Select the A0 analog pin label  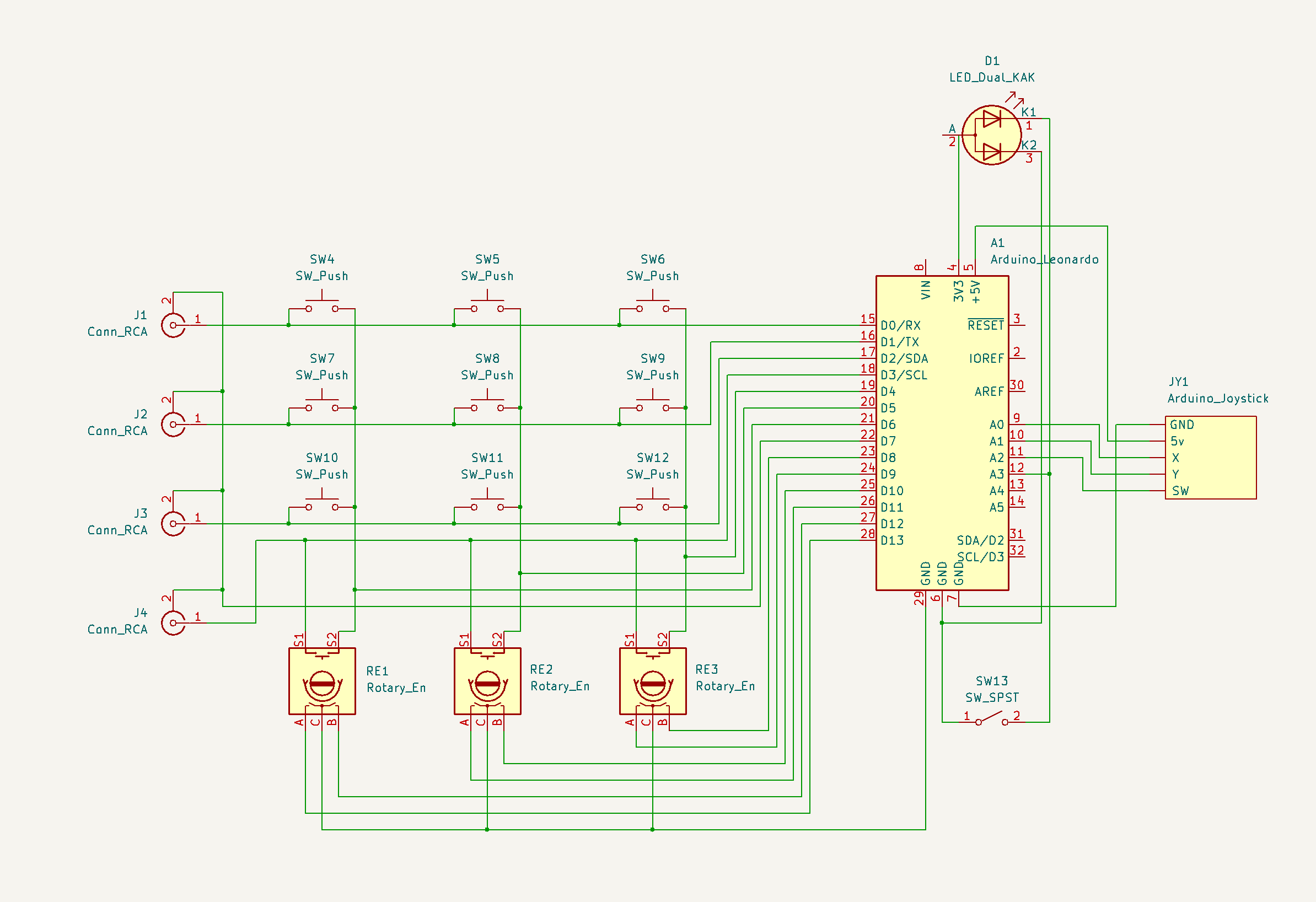[x=996, y=425]
